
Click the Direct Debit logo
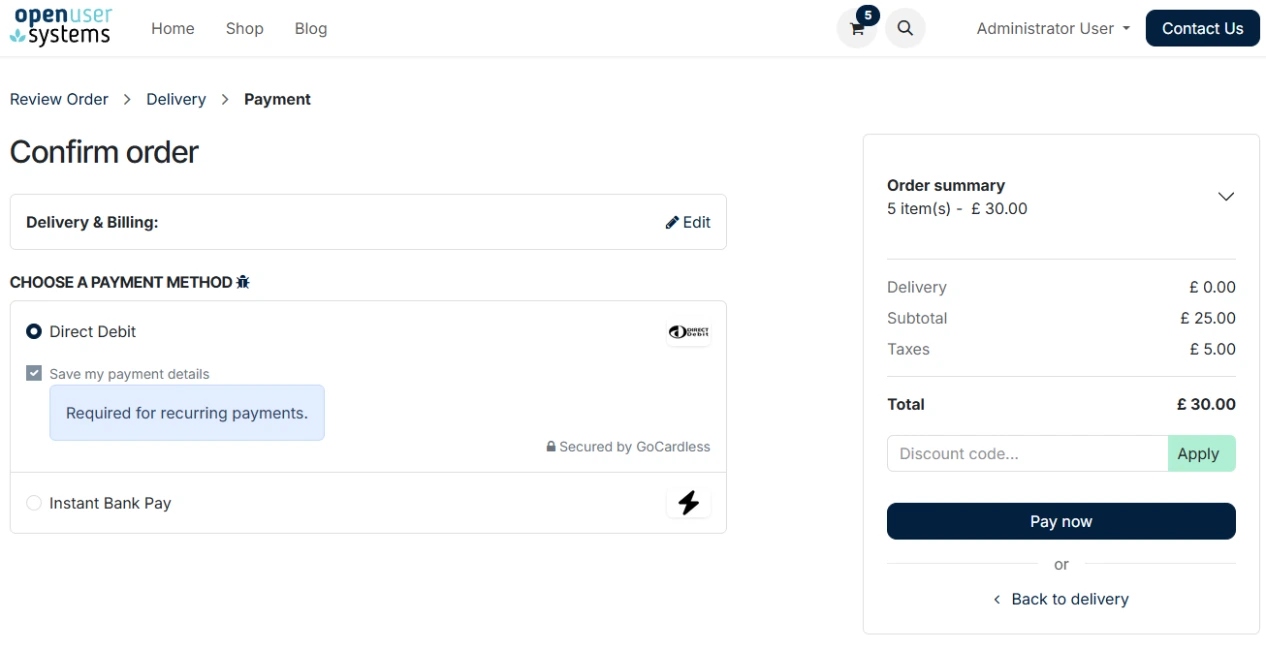tap(688, 332)
